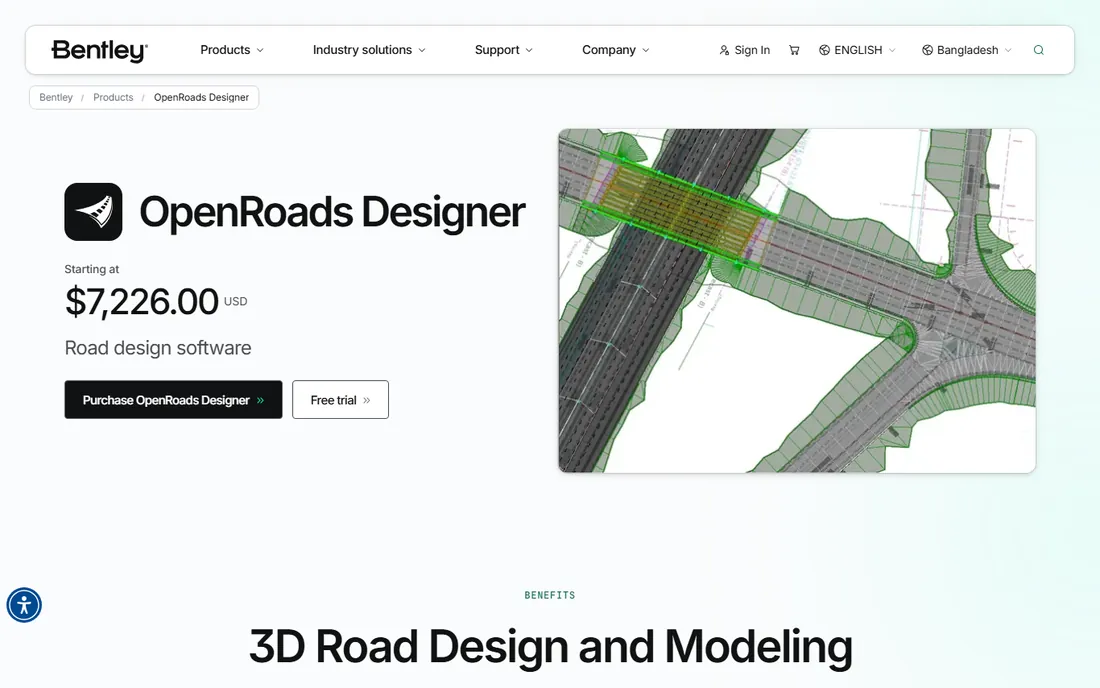Click the Sign In link
The width and height of the screenshot is (1100, 688).
(744, 50)
